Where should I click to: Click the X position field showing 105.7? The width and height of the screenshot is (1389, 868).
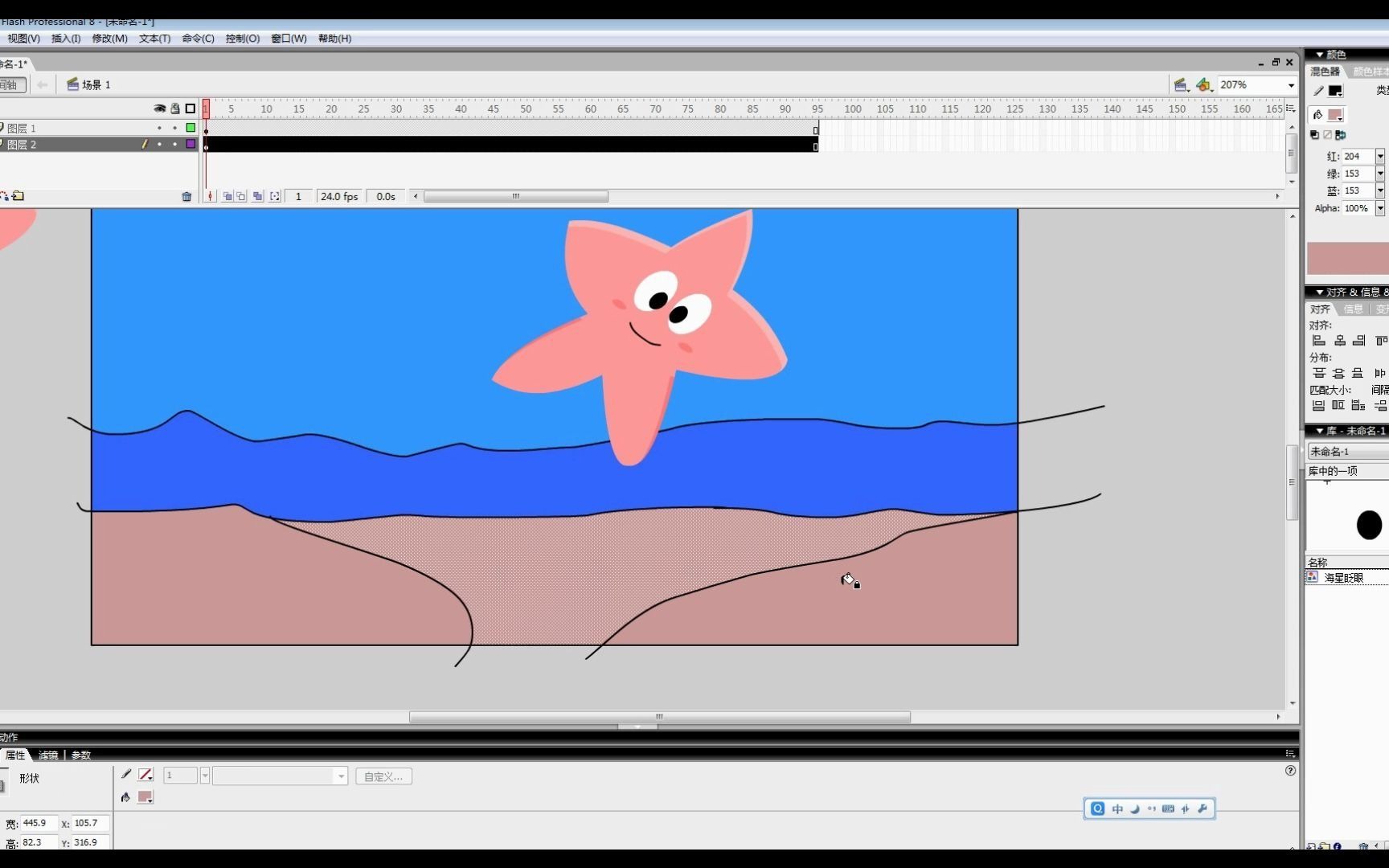tap(90, 823)
